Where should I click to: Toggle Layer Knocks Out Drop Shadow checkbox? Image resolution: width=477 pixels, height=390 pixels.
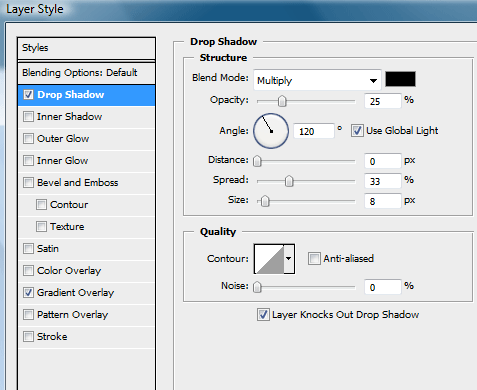tap(263, 315)
